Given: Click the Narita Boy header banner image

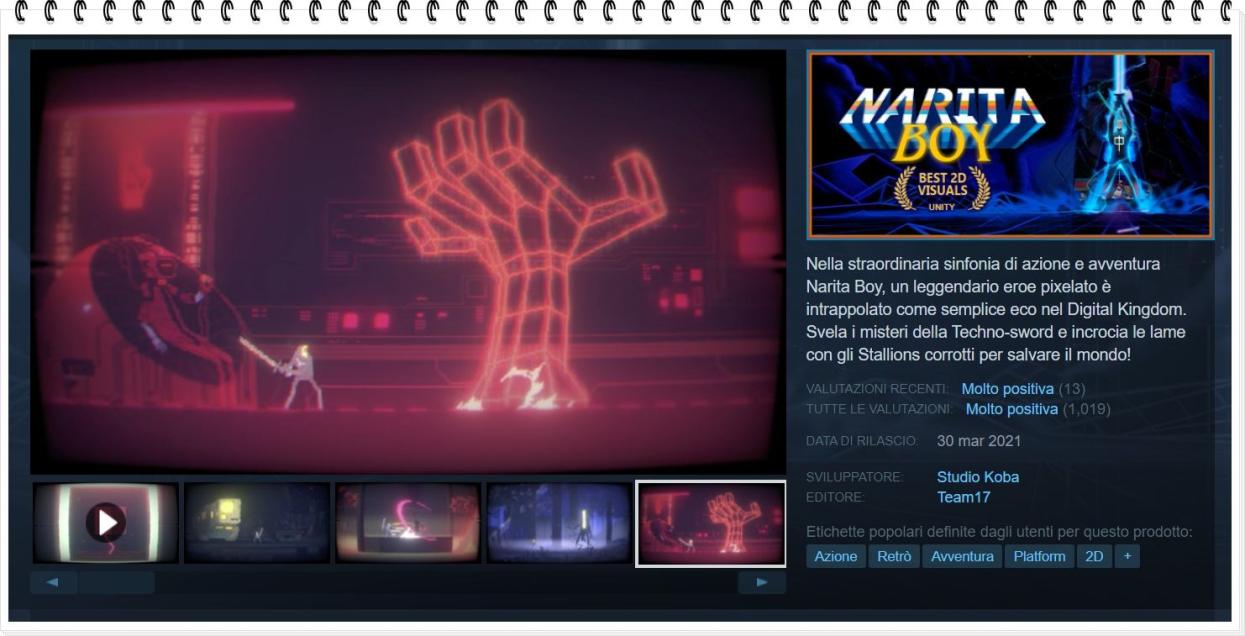Looking at the screenshot, I should coord(1009,146).
